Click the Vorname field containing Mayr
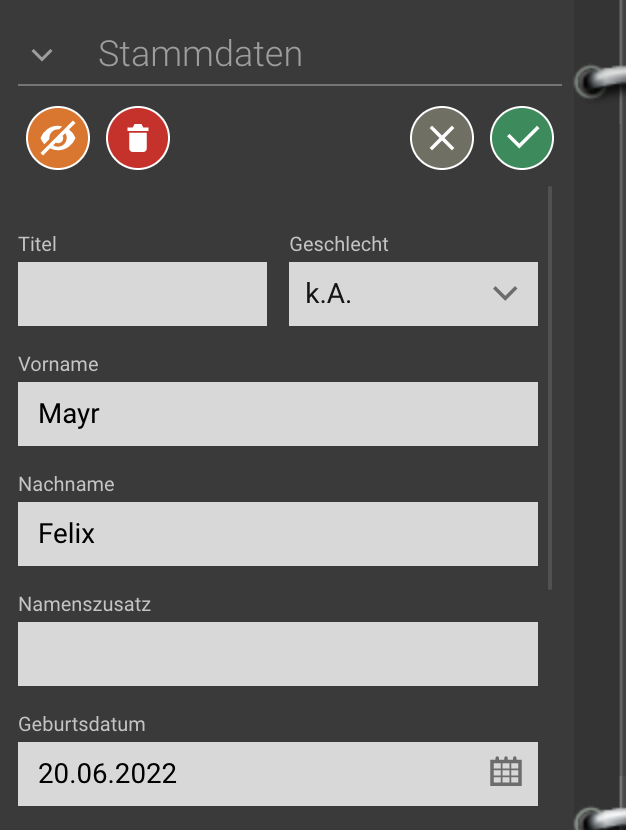This screenshot has width=626, height=830. click(x=278, y=414)
